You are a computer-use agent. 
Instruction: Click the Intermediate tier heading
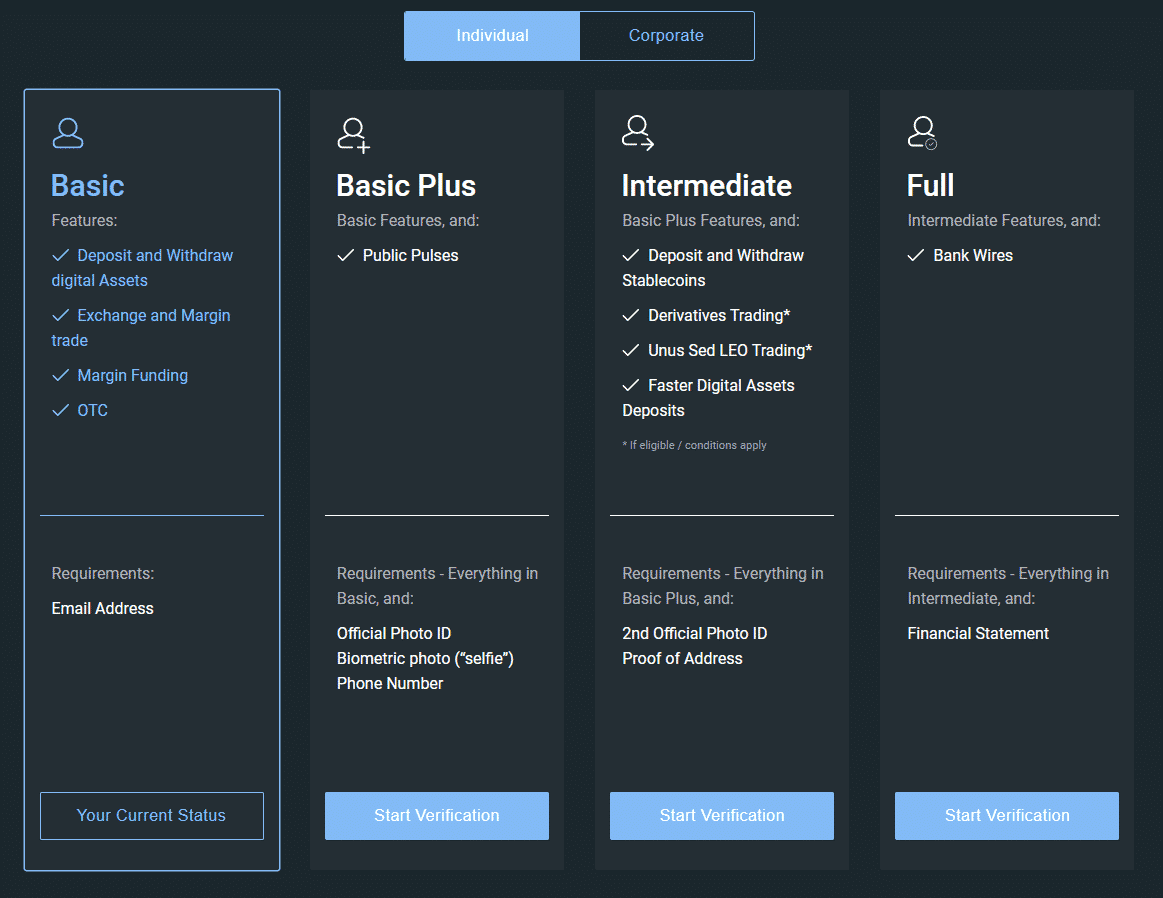(x=707, y=186)
